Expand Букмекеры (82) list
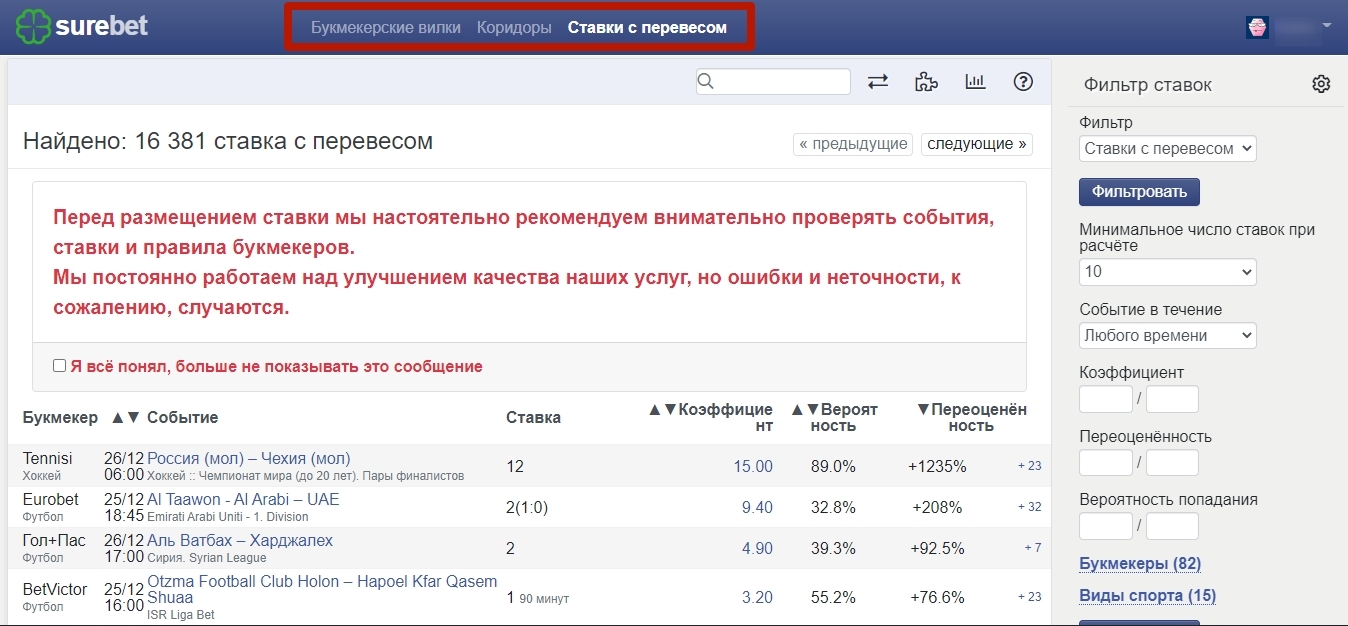 (1140, 564)
